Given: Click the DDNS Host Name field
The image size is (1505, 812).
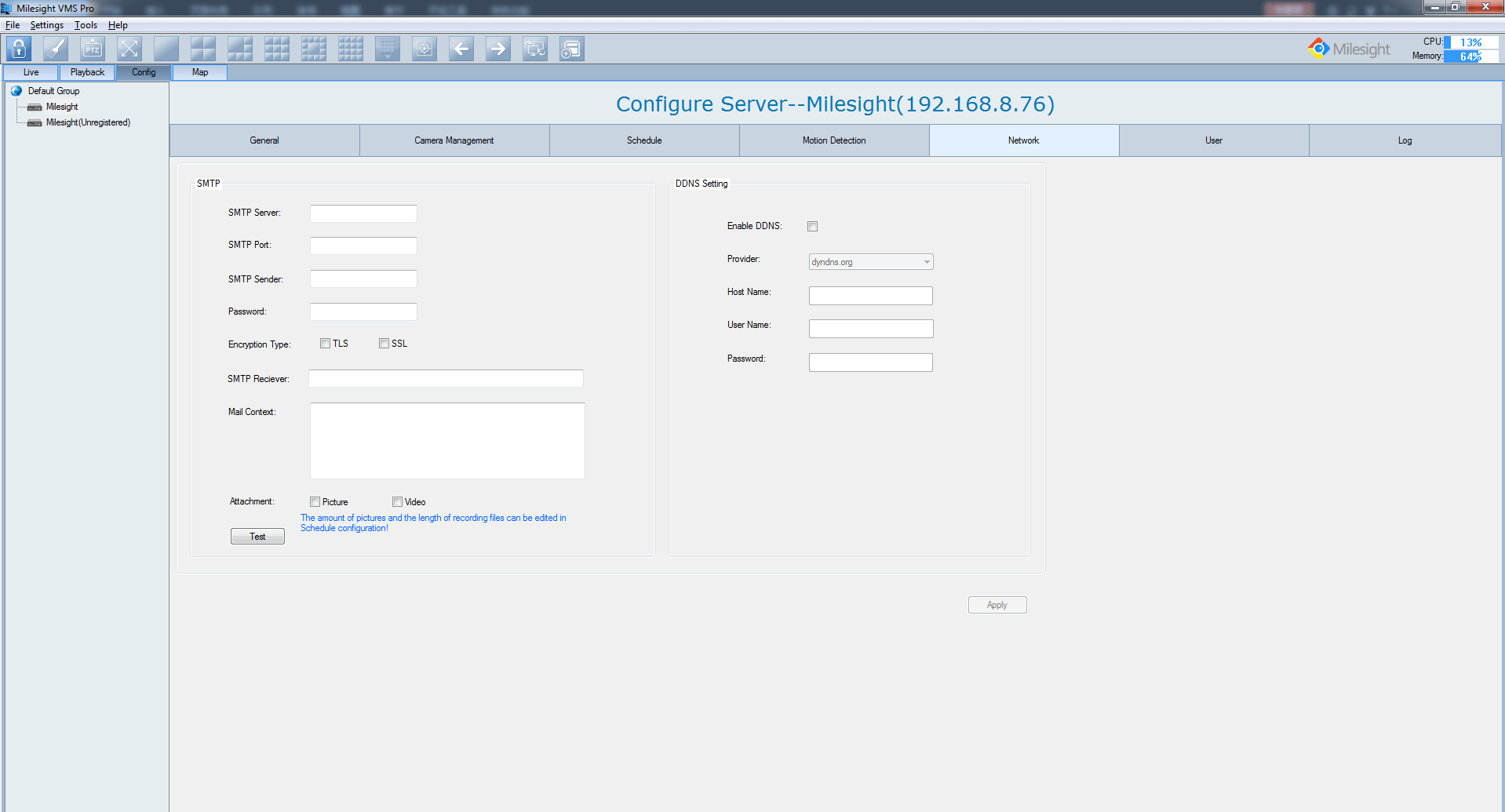Looking at the screenshot, I should click(x=871, y=296).
